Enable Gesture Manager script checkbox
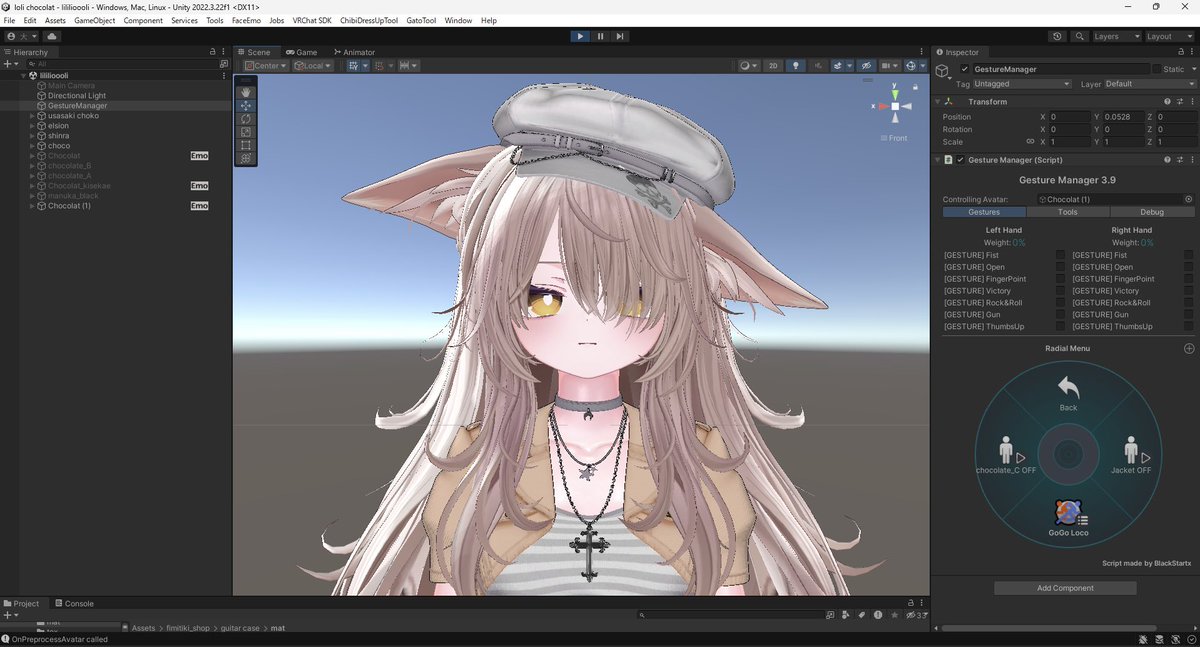Viewport: 1200px width, 647px height. coord(960,160)
